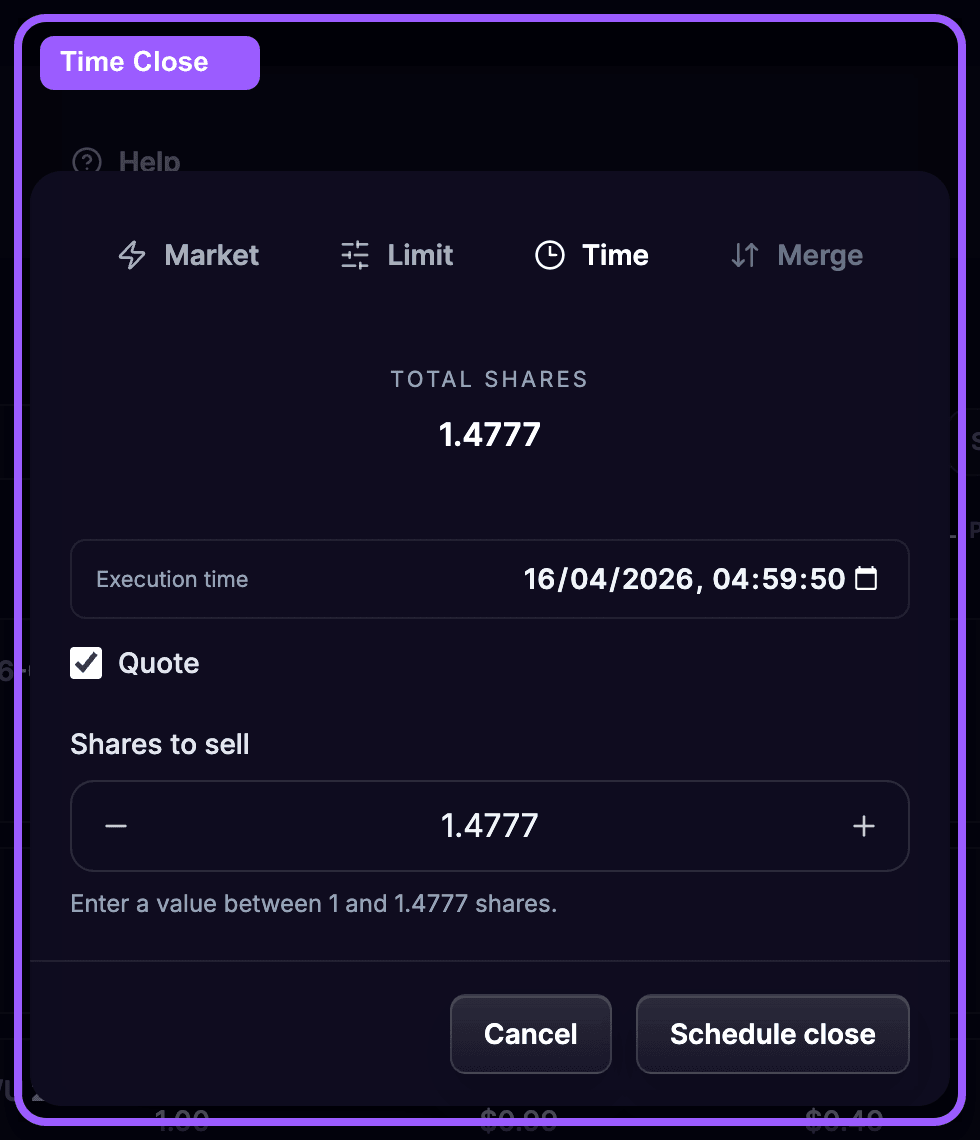The height and width of the screenshot is (1140, 980).
Task: Click the clock icon beside Time
Action: point(550,256)
